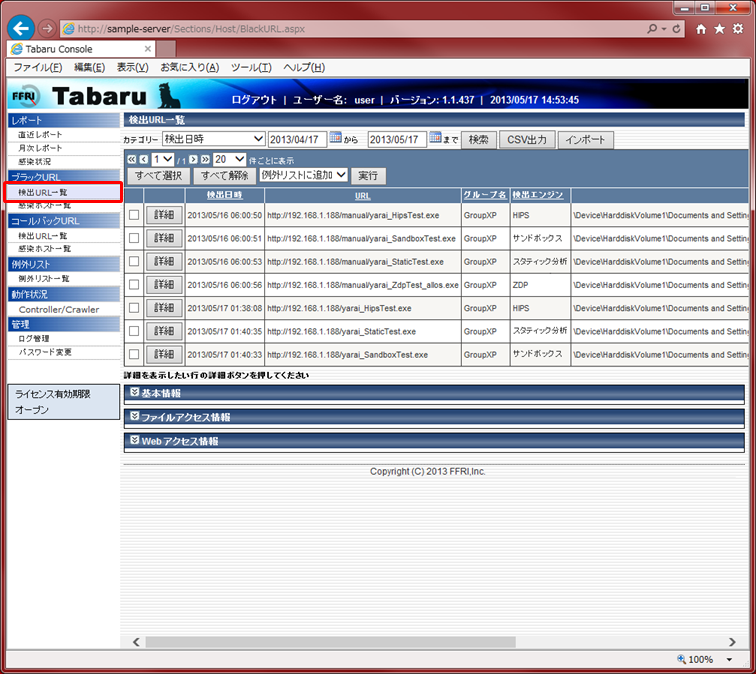Open the browser home page icon
Viewport: 756px width, 674px height.
[x=701, y=29]
